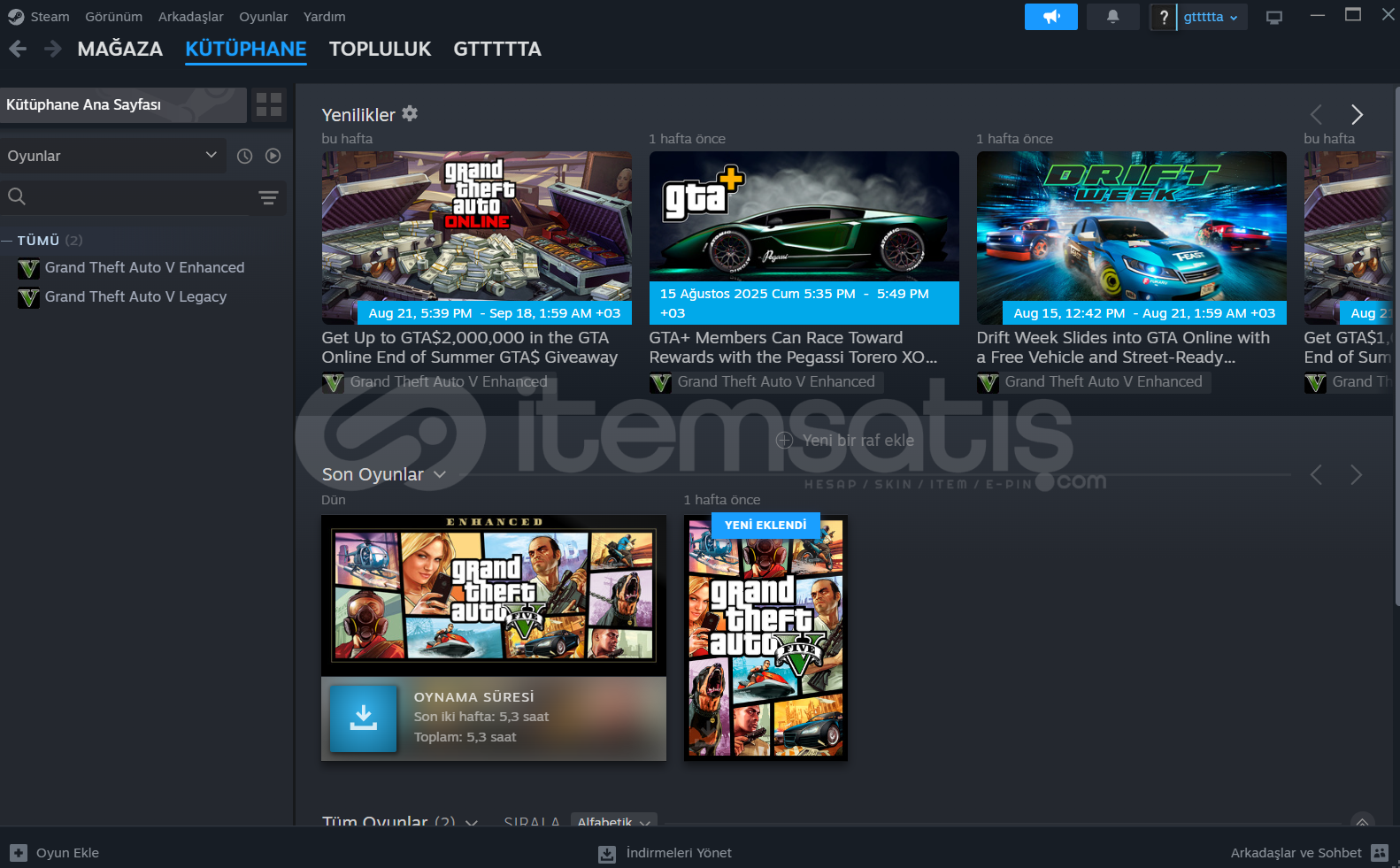The width and height of the screenshot is (1400, 868).
Task: Click the friends chat icon at bottom right
Action: 1380,853
